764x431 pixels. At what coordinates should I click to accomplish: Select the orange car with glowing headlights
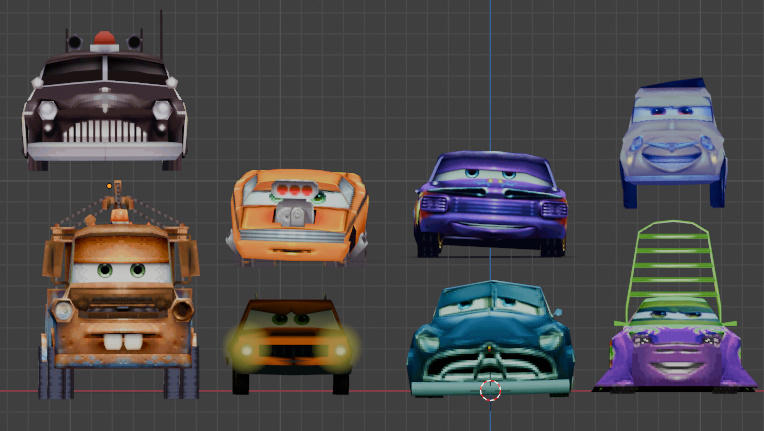[291, 345]
